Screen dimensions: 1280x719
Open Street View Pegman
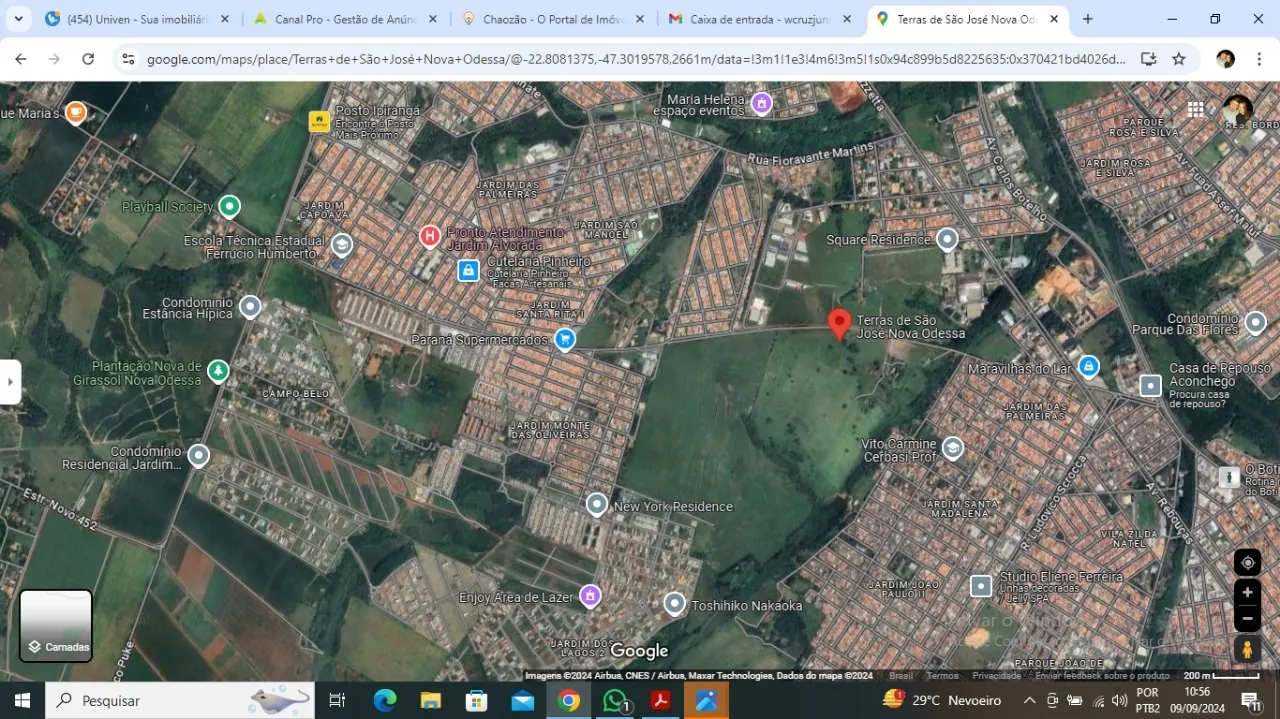tap(1247, 649)
